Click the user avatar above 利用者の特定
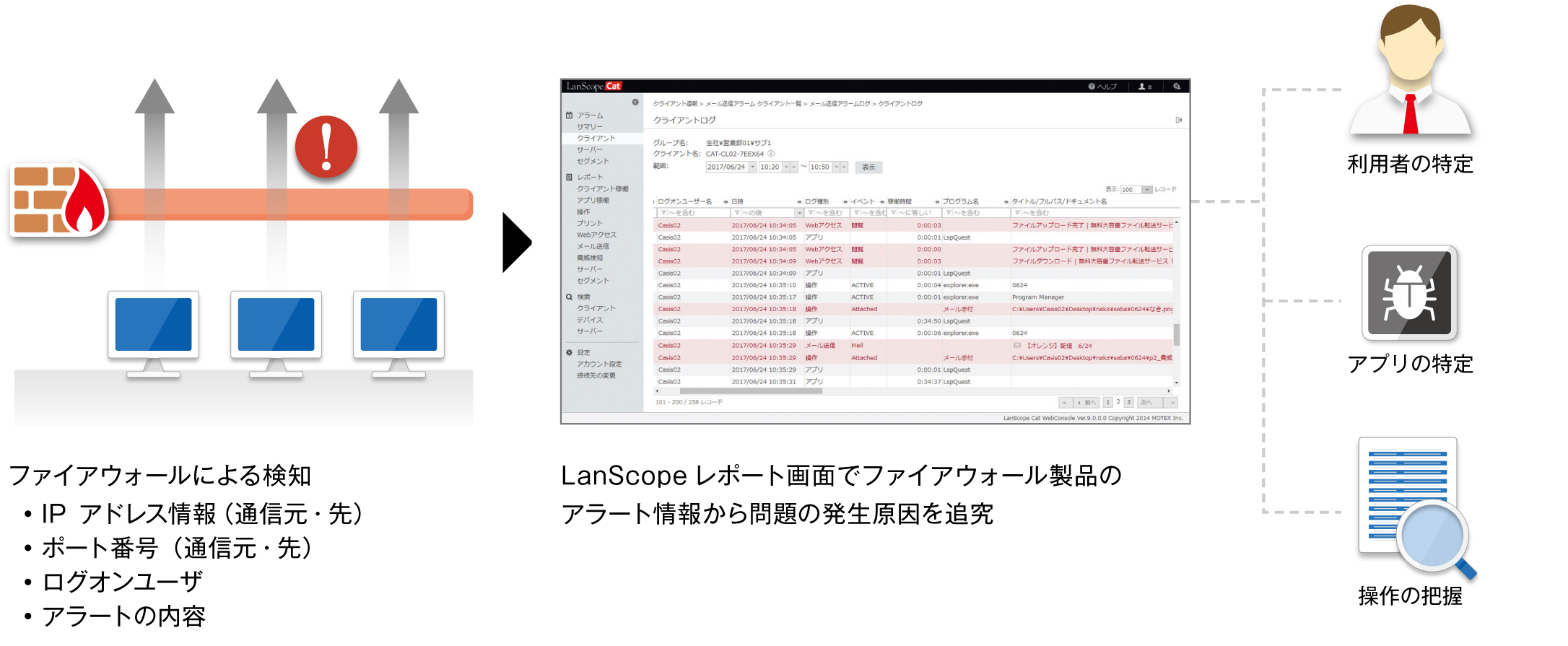This screenshot has width=1568, height=646. coord(1410,69)
